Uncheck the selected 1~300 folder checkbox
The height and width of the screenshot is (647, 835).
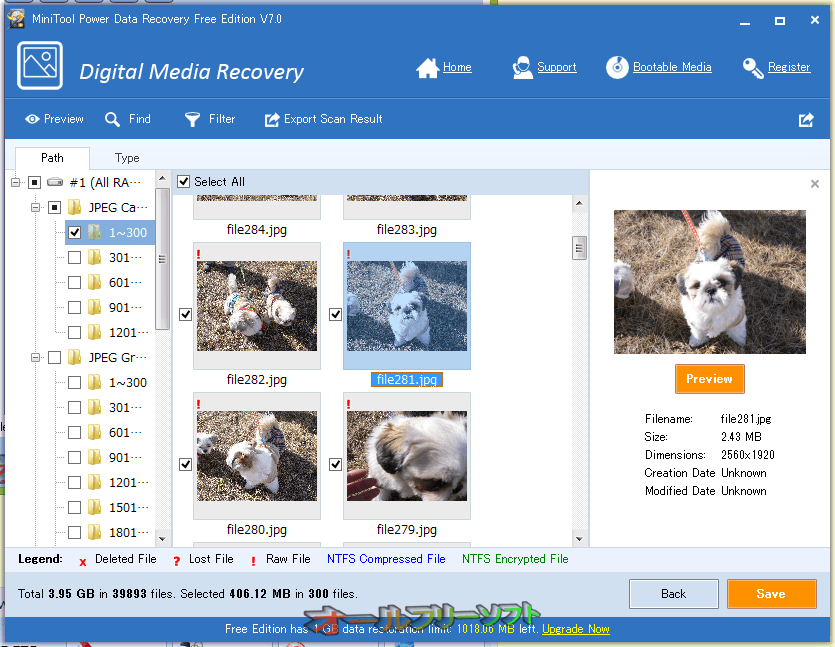pos(75,233)
